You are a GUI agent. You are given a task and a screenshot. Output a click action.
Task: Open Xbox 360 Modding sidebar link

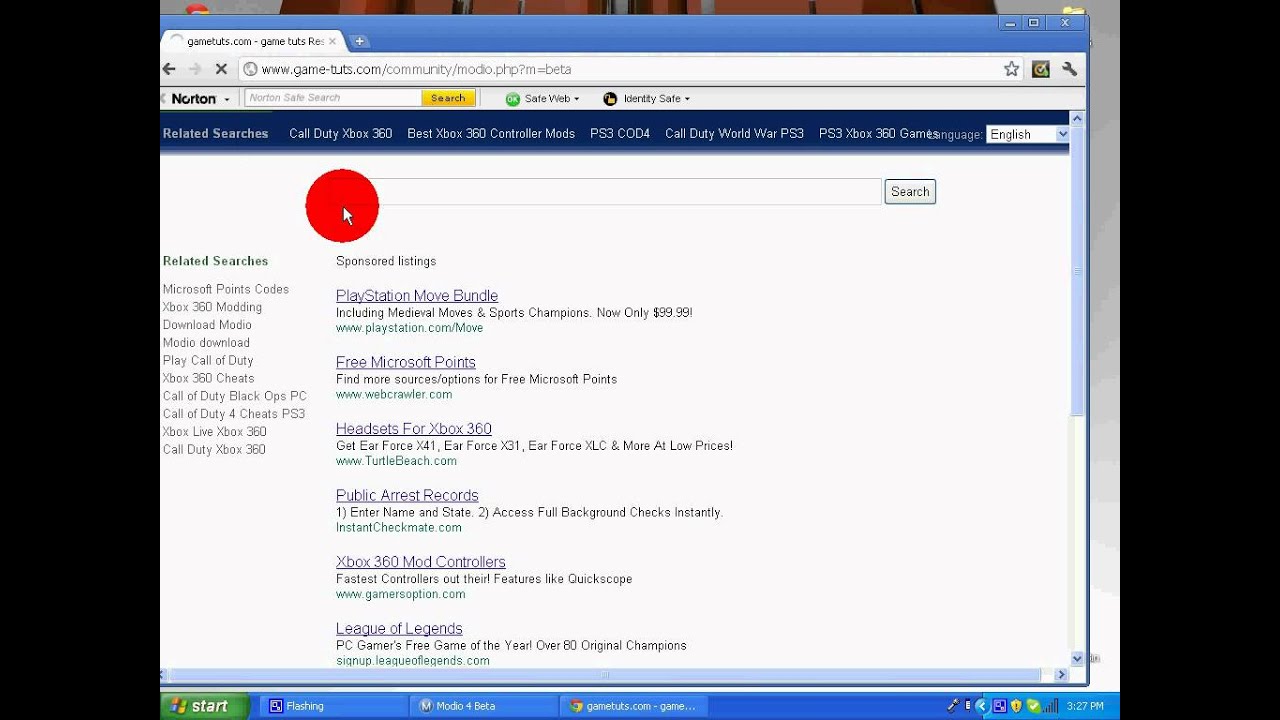[x=212, y=307]
